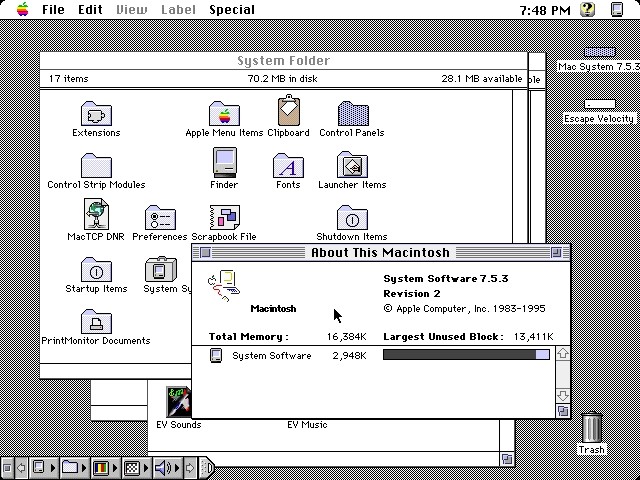
Task: Select the MacTCP DNR file
Action: 96,215
